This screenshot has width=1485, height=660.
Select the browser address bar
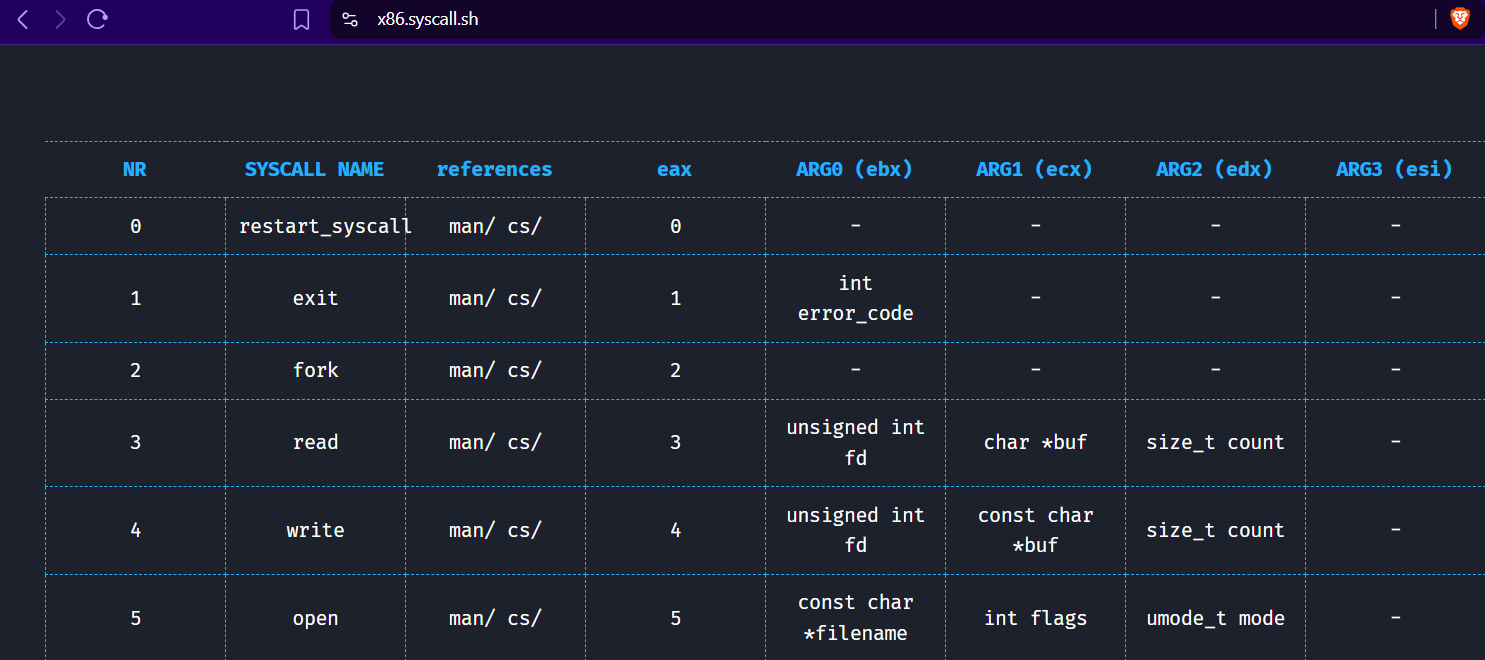[x=427, y=18]
